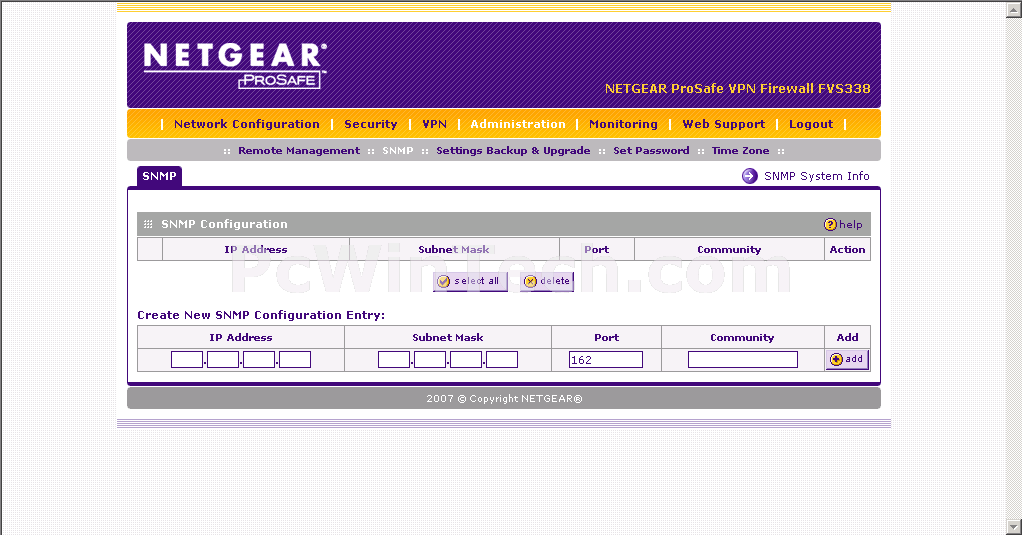
Task: Focus the first Subnet Mask octet field
Action: pyautogui.click(x=394, y=360)
